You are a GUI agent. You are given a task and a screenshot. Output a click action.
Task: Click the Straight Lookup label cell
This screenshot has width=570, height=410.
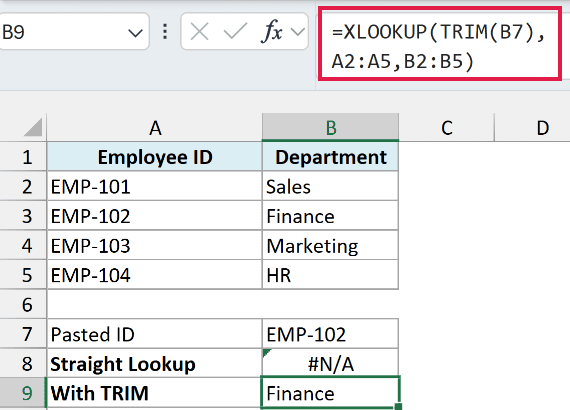155,363
